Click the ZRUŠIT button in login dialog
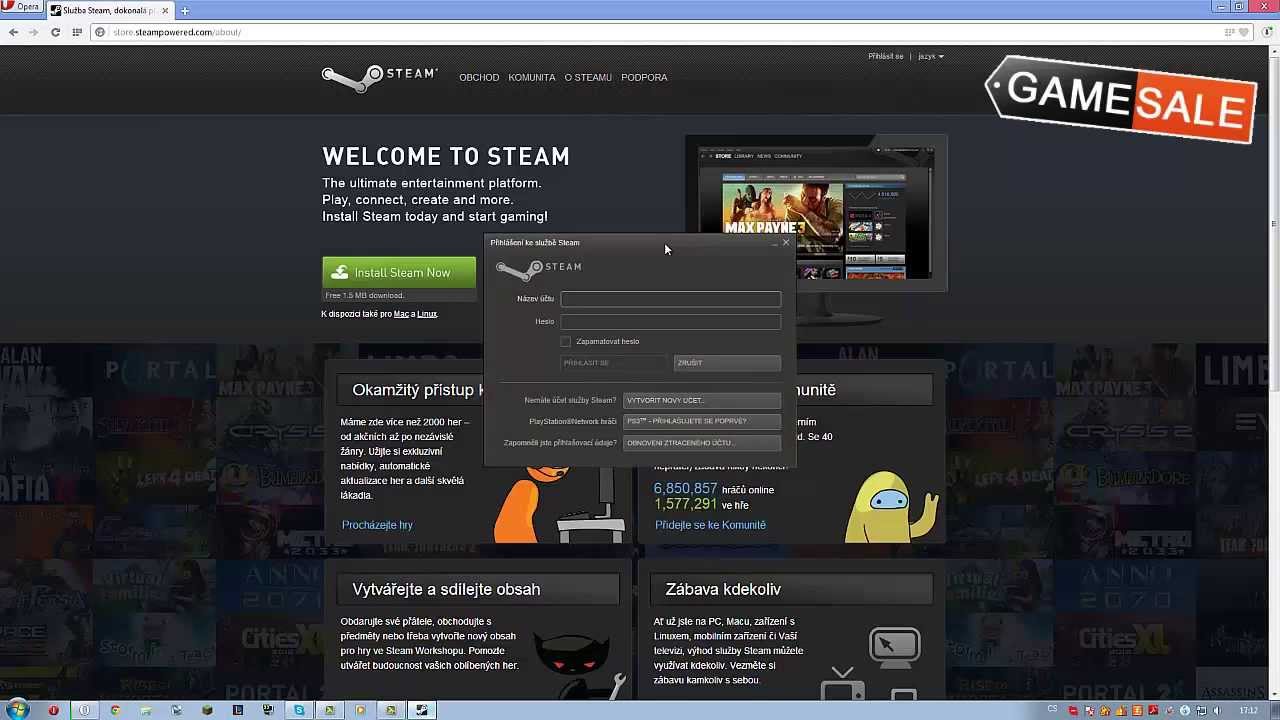This screenshot has height=720, width=1280. point(727,363)
